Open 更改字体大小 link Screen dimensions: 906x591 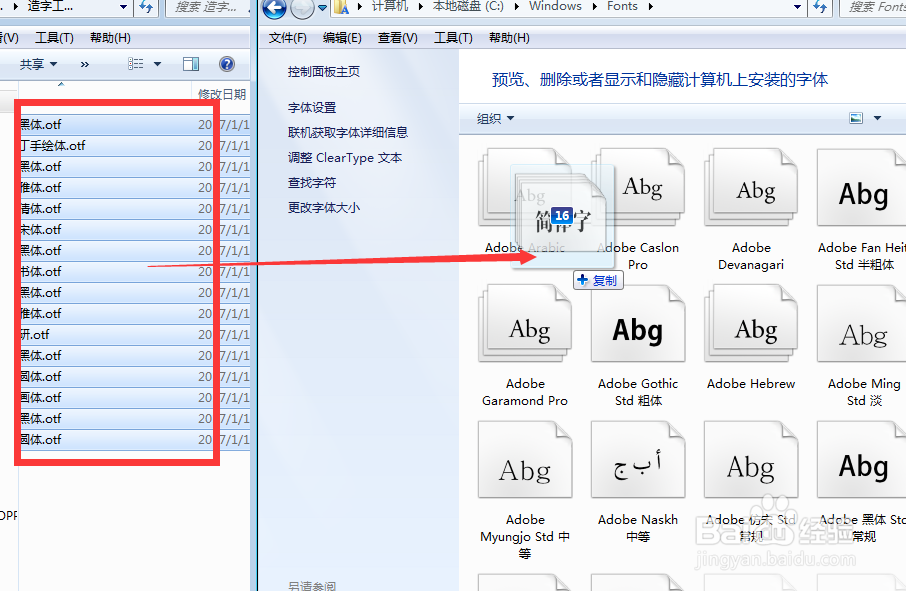(324, 207)
